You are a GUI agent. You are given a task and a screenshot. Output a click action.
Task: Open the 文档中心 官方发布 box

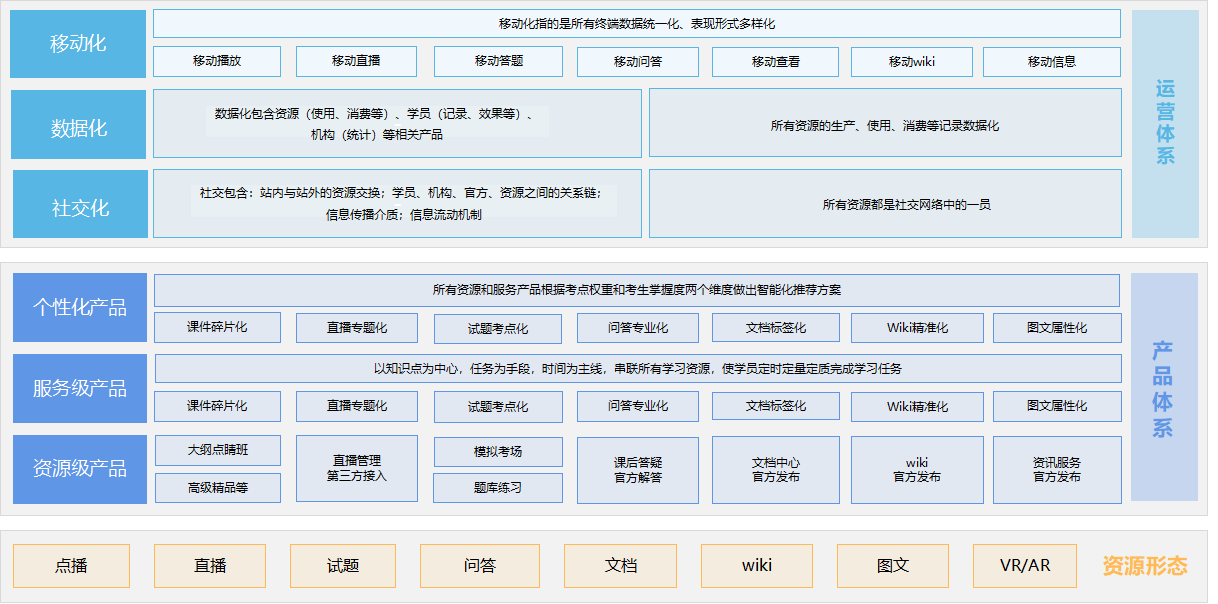[x=775, y=470]
